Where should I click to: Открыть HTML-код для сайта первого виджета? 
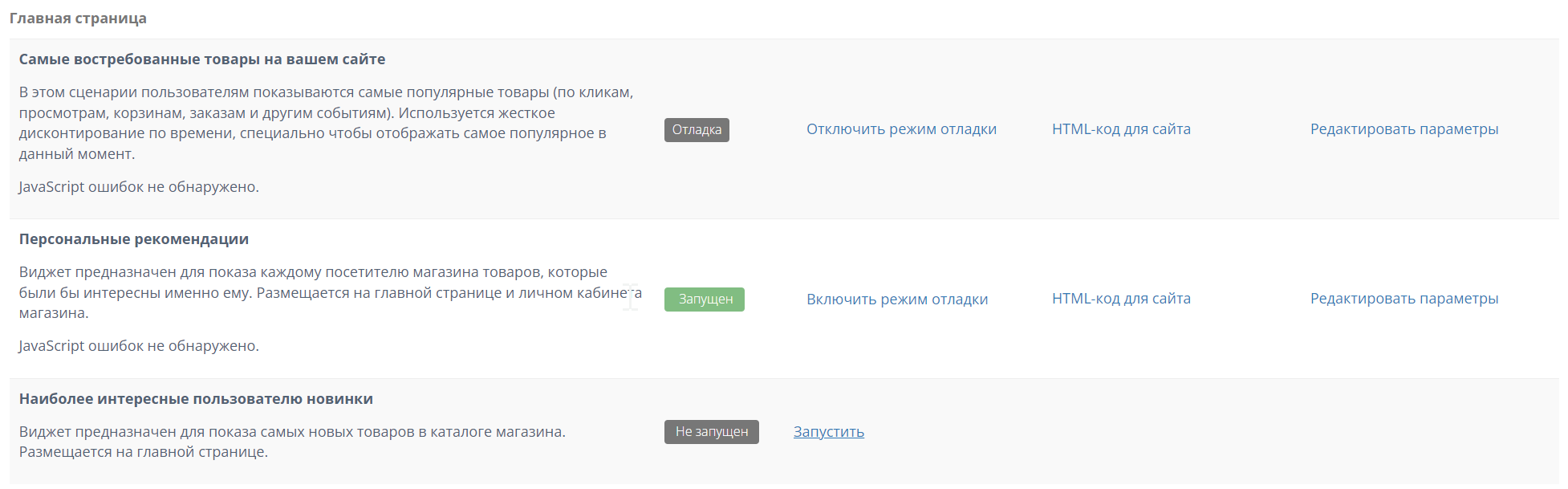[1121, 128]
